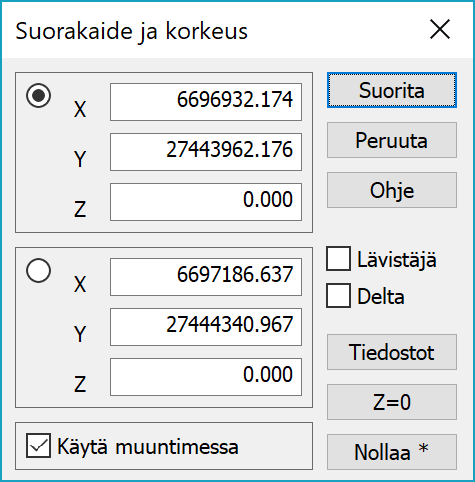Open help via Ohje button

392,190
